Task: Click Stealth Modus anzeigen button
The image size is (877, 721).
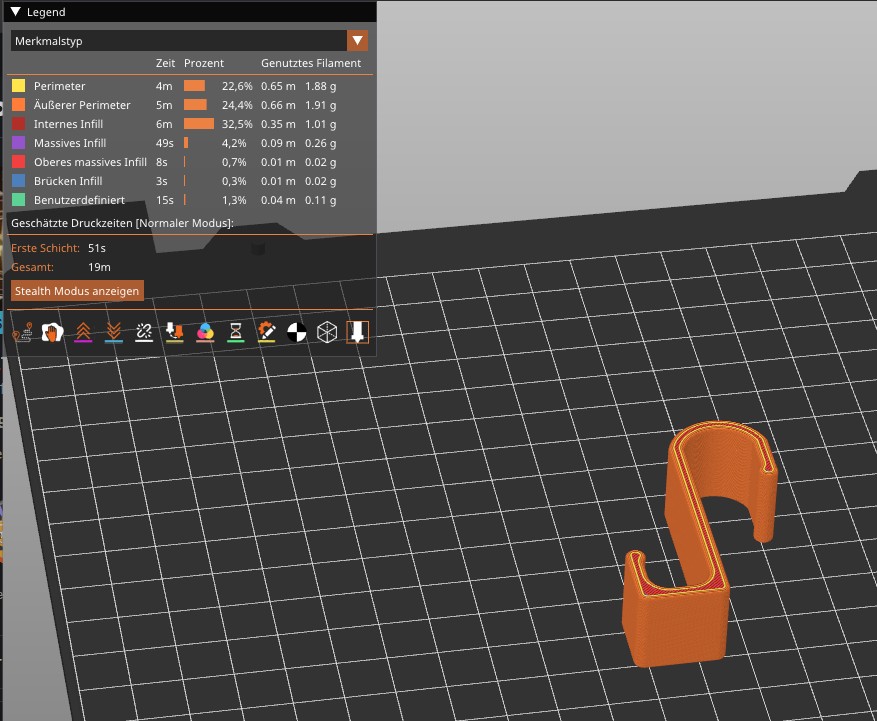Action: tap(77, 291)
